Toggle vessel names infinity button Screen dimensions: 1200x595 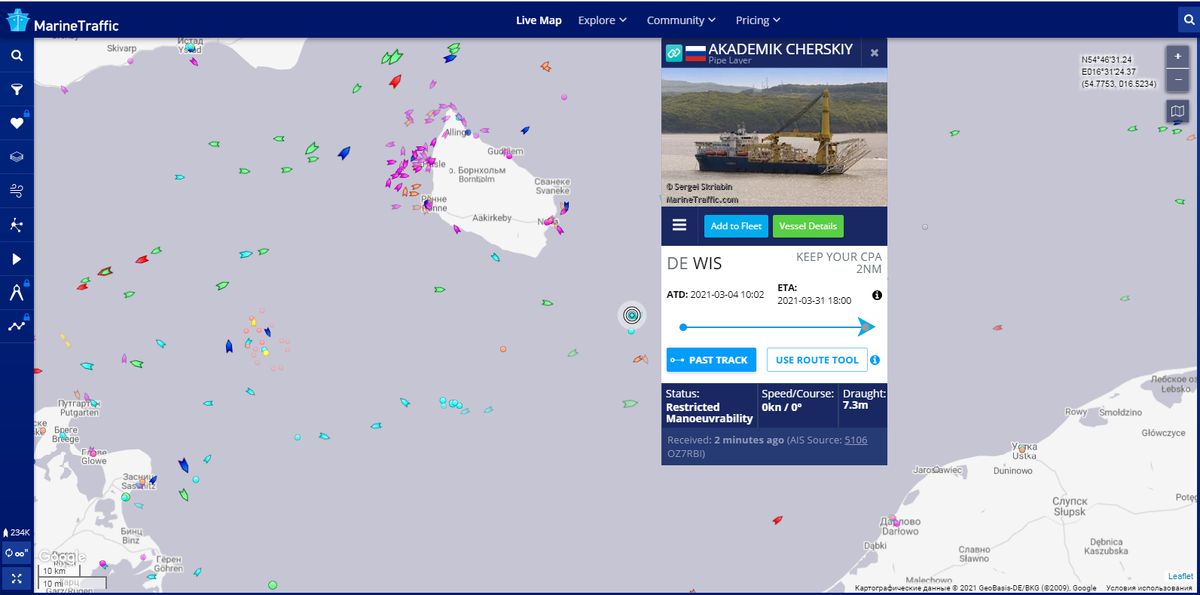click(x=17, y=553)
